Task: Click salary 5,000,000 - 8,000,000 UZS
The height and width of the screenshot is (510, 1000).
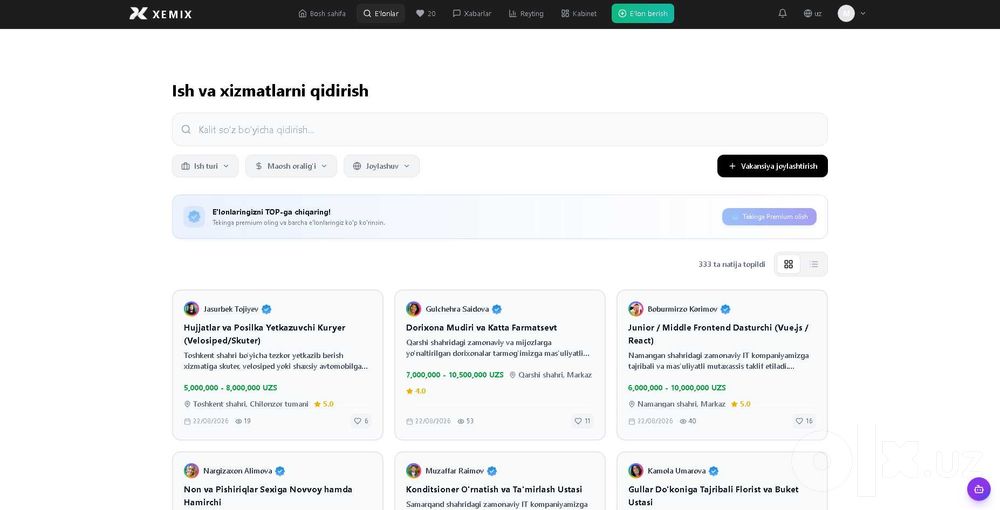Action: (x=230, y=388)
